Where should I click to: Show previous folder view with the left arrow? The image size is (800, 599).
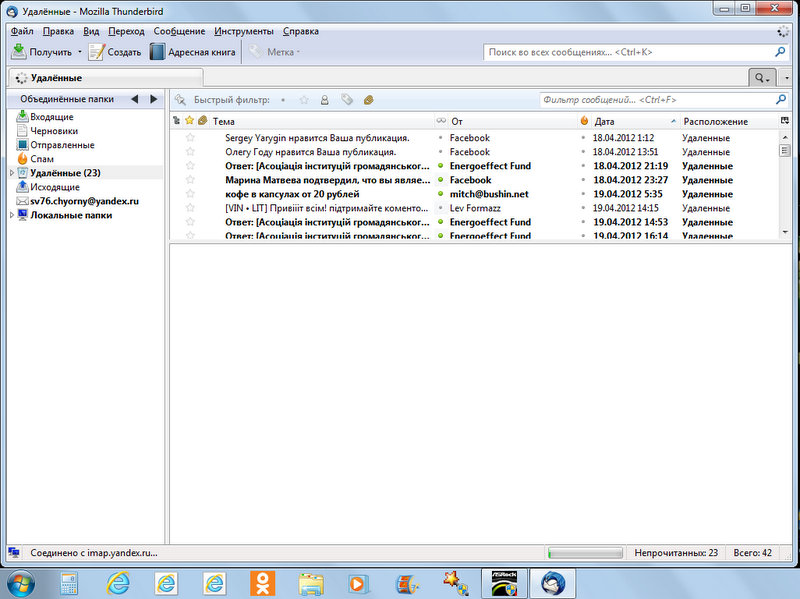click(135, 99)
